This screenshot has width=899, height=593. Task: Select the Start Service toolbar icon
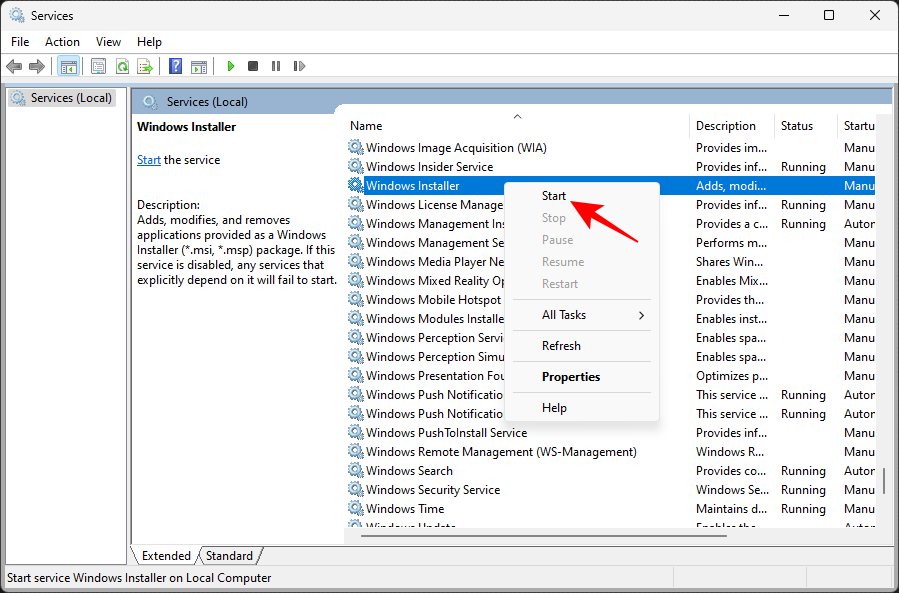tap(231, 66)
